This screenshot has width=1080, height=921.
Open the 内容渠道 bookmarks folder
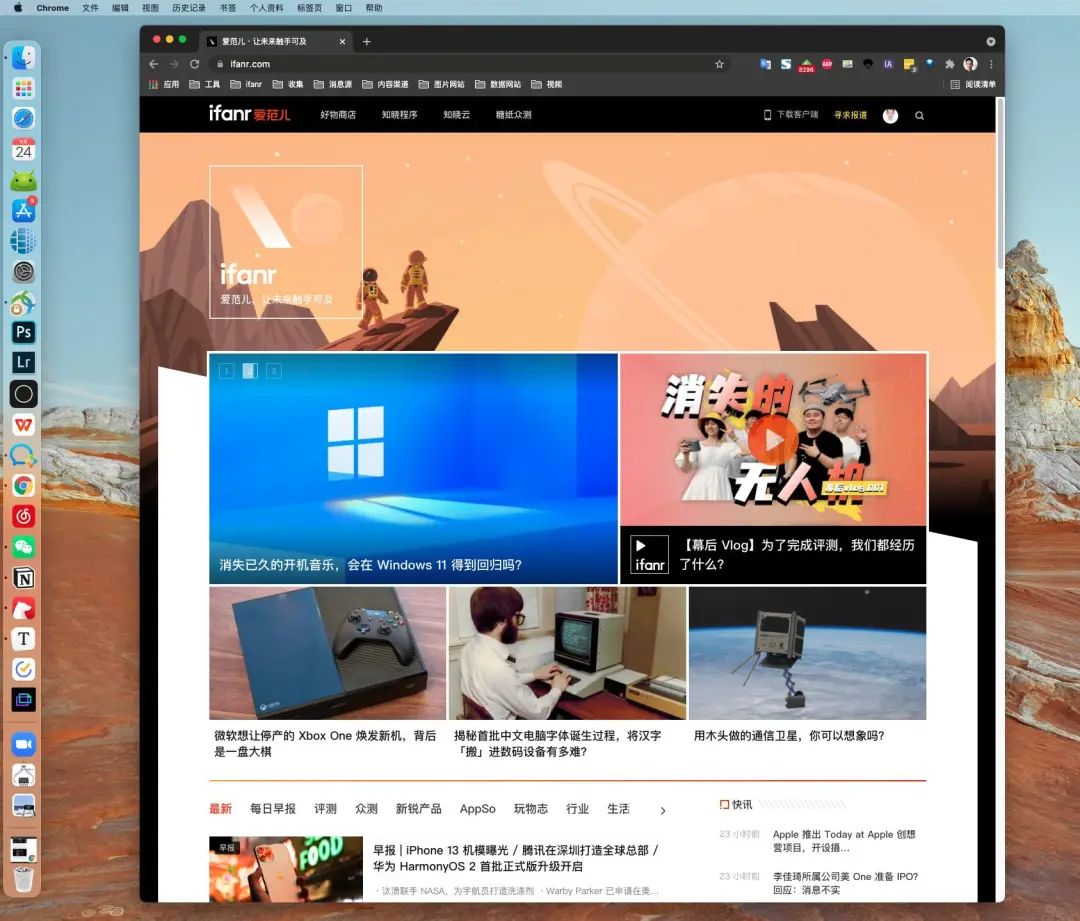[x=385, y=84]
